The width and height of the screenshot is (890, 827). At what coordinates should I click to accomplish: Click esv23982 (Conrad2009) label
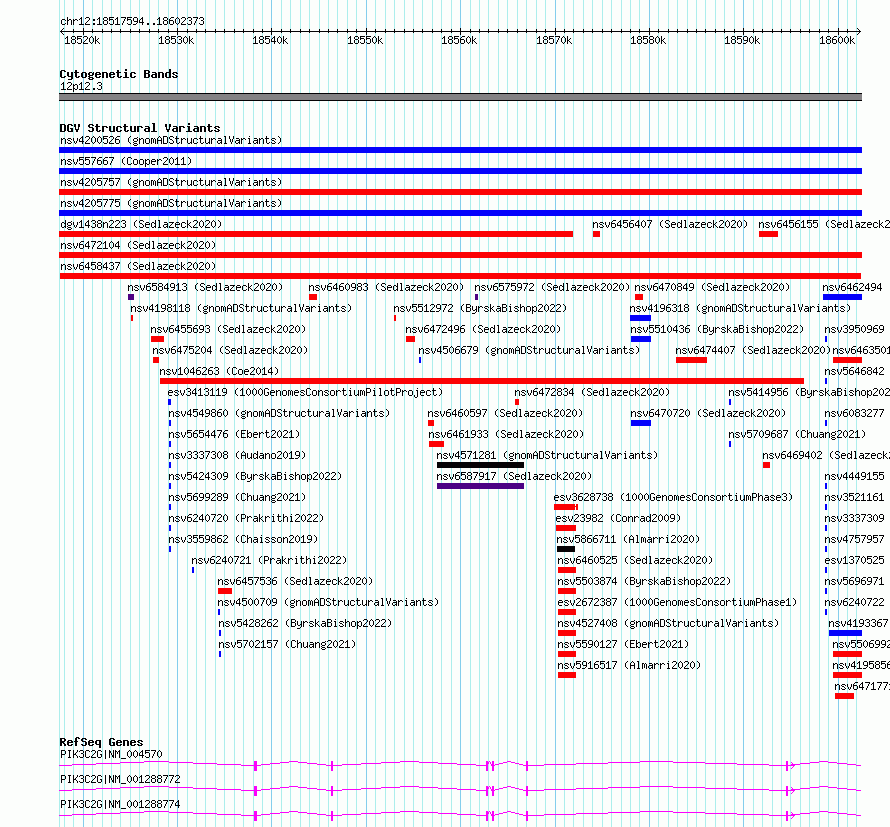[x=618, y=518]
